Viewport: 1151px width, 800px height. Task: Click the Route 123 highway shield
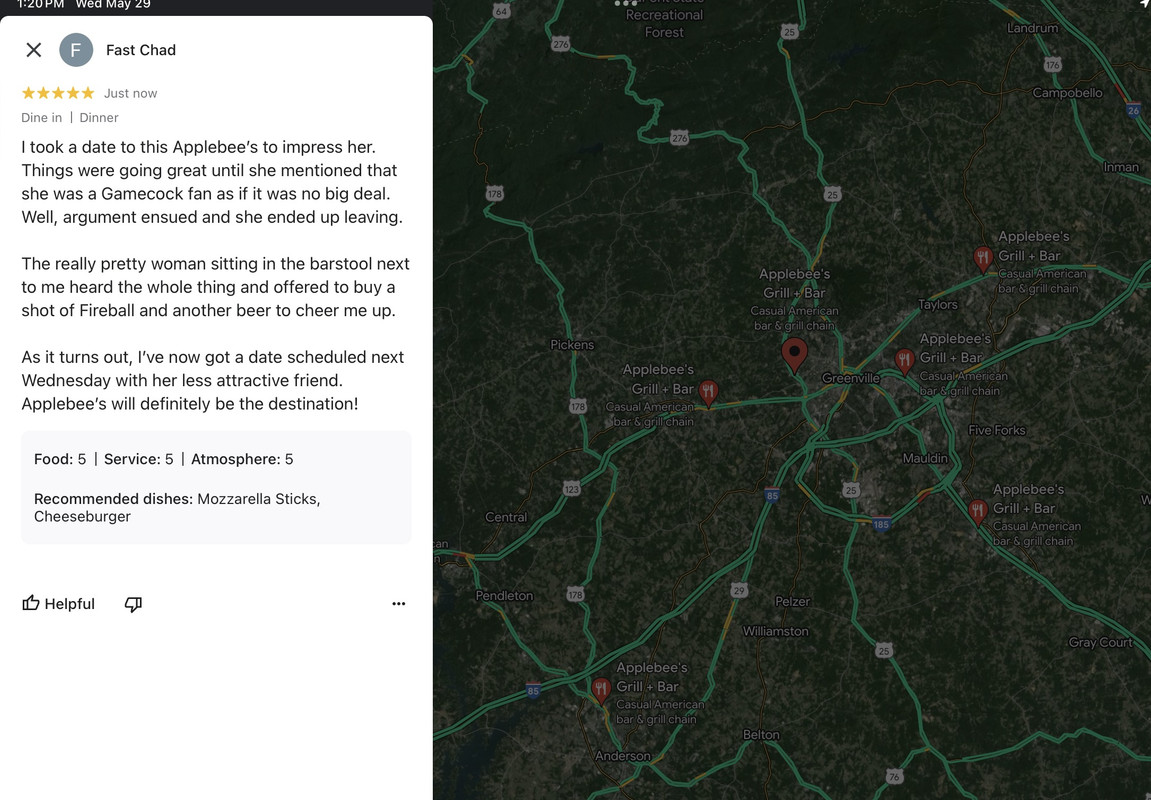(x=572, y=488)
